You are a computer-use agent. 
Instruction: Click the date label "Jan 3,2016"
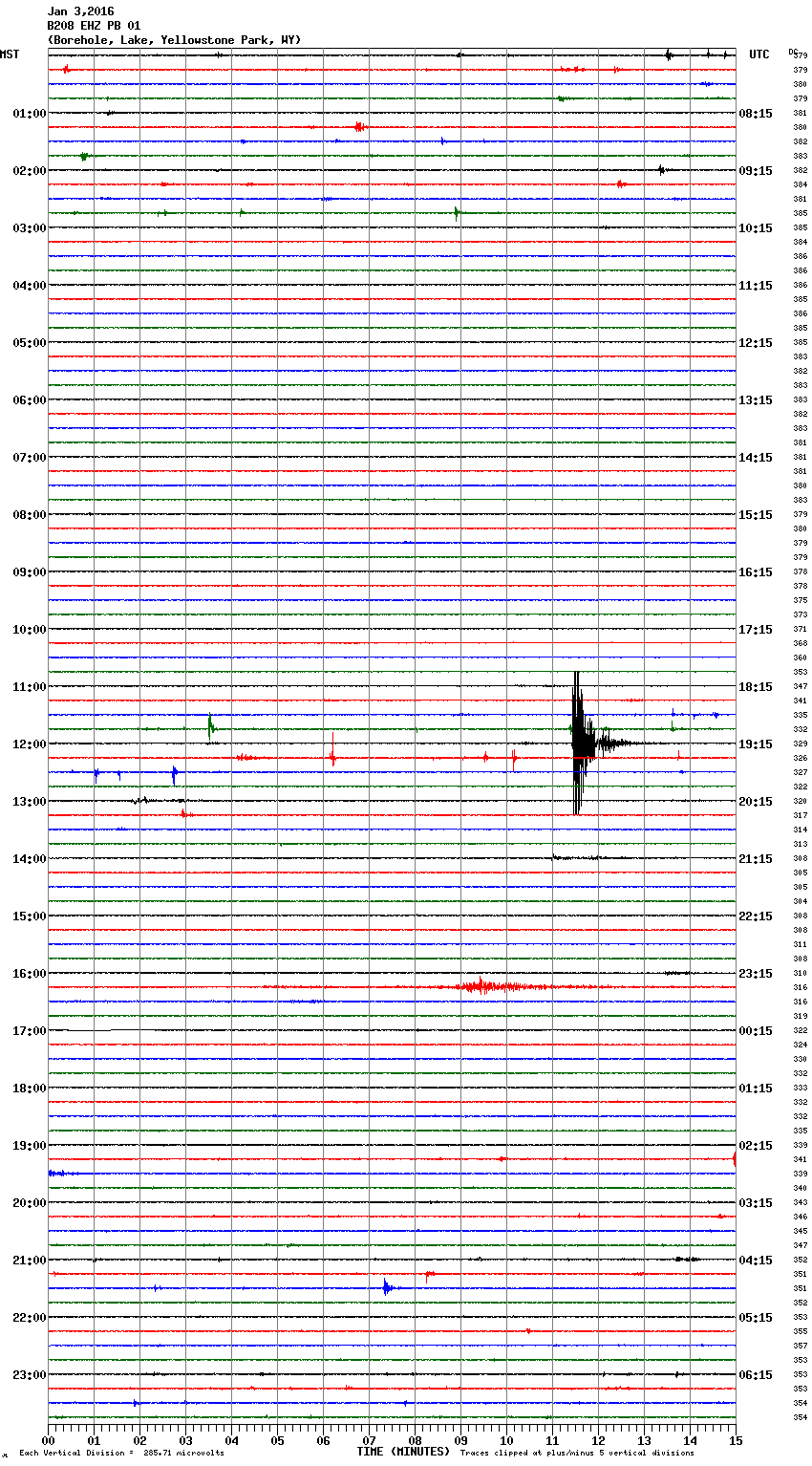pos(80,11)
